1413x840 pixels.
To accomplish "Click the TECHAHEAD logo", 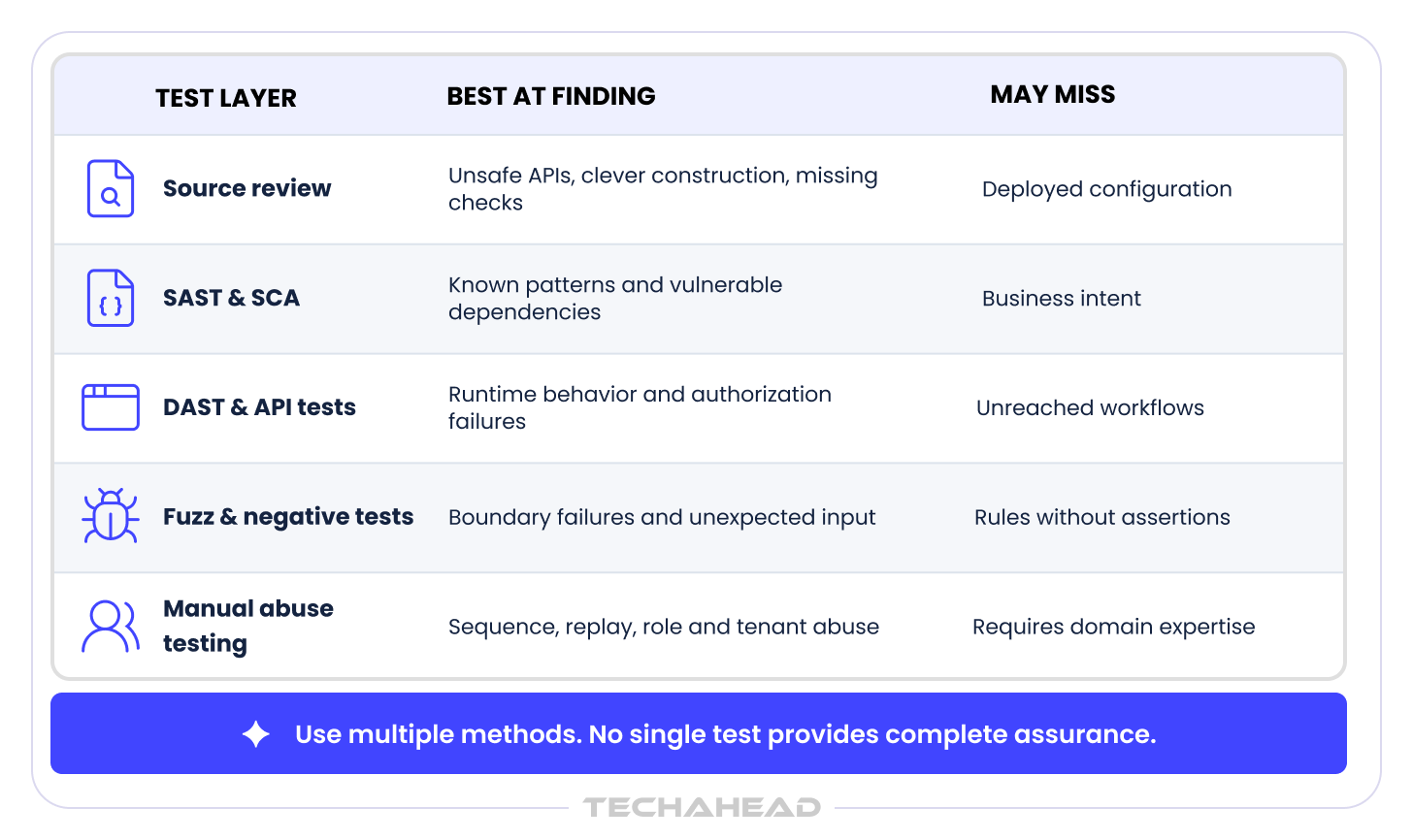I will point(702,807).
